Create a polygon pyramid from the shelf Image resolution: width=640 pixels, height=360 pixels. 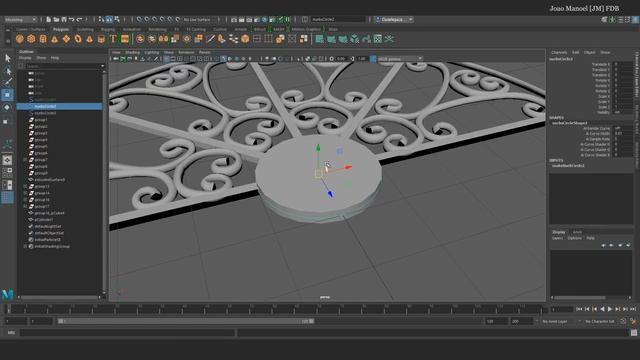[89, 39]
